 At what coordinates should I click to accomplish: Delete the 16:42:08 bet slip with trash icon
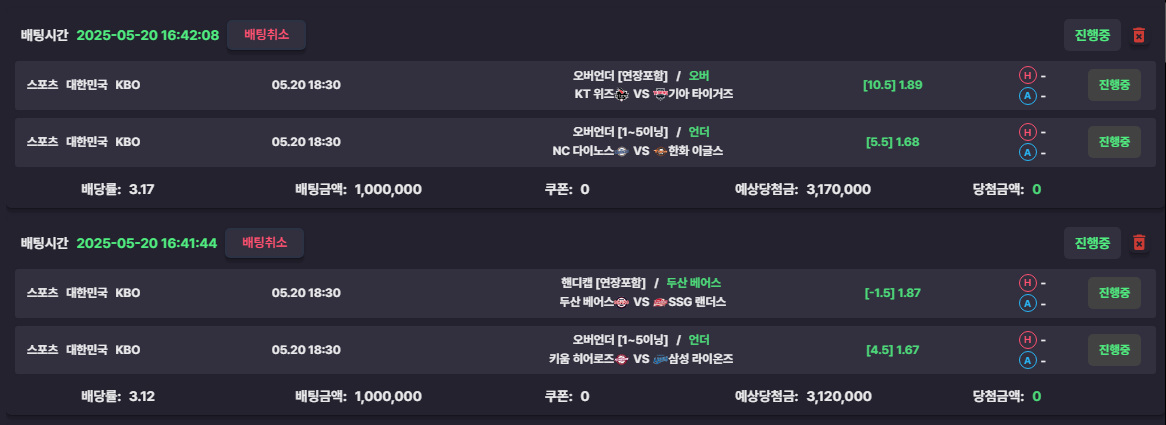point(1138,35)
